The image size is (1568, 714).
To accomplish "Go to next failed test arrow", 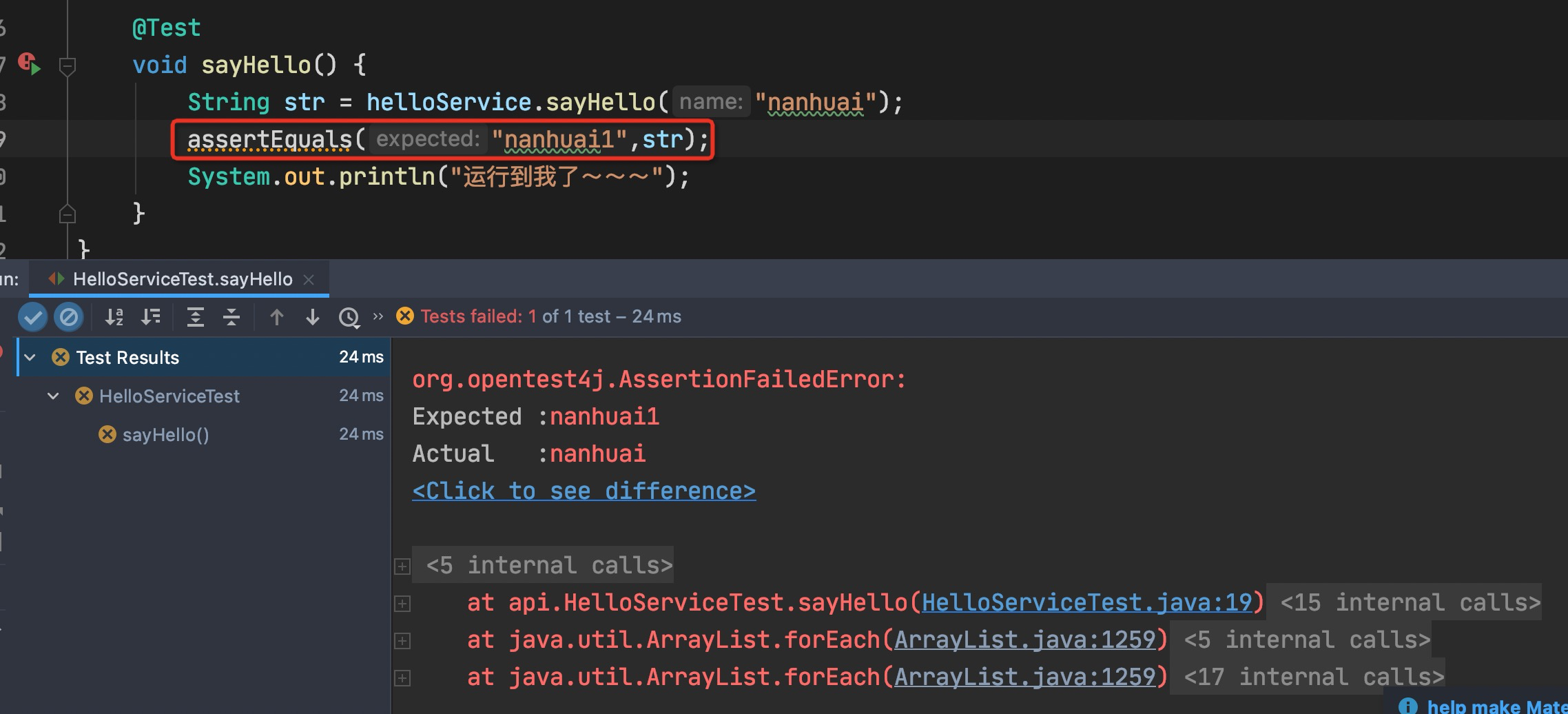I will (313, 317).
